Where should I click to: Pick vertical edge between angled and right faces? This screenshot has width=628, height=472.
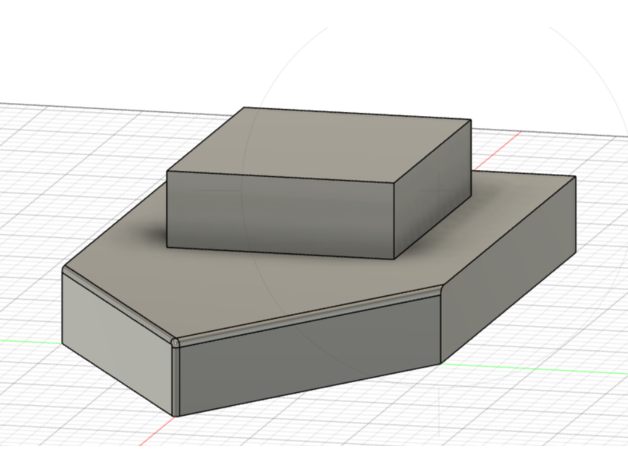click(442, 325)
